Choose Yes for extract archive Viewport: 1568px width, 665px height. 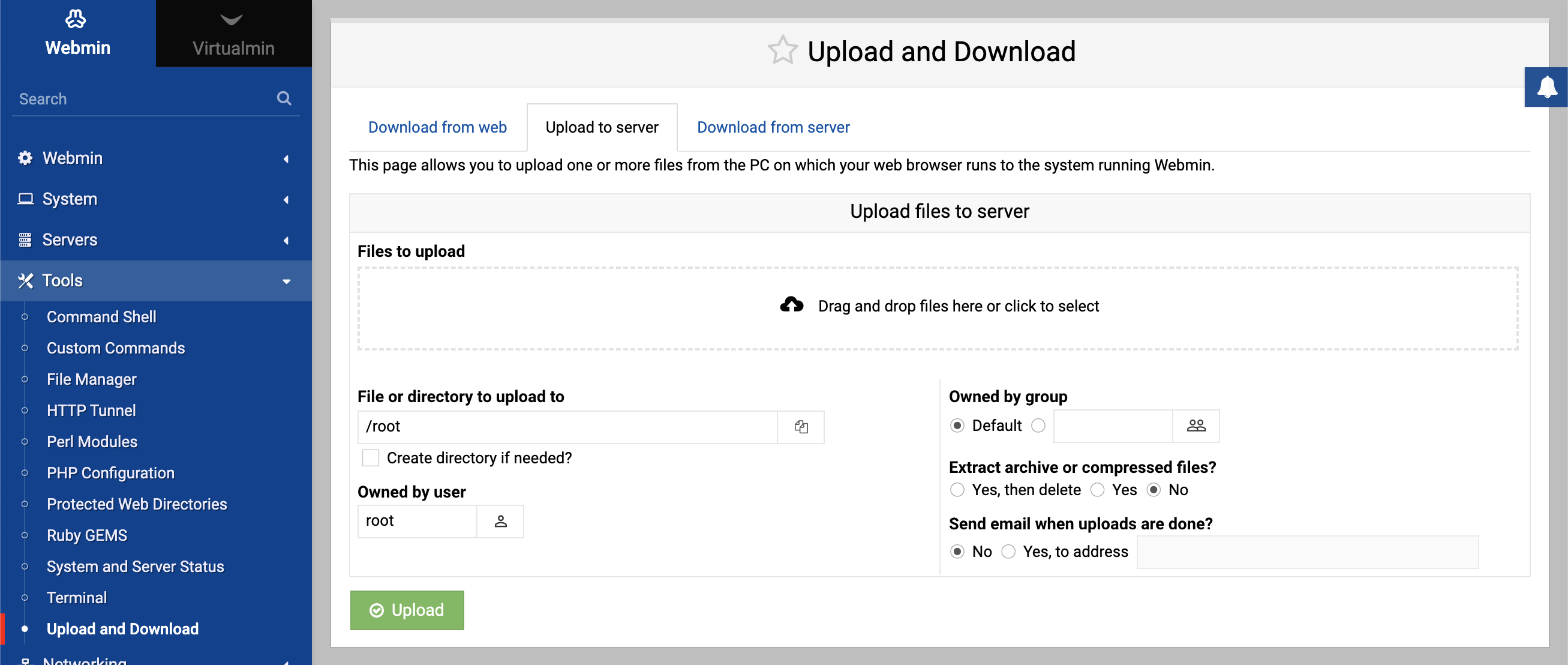(1097, 489)
